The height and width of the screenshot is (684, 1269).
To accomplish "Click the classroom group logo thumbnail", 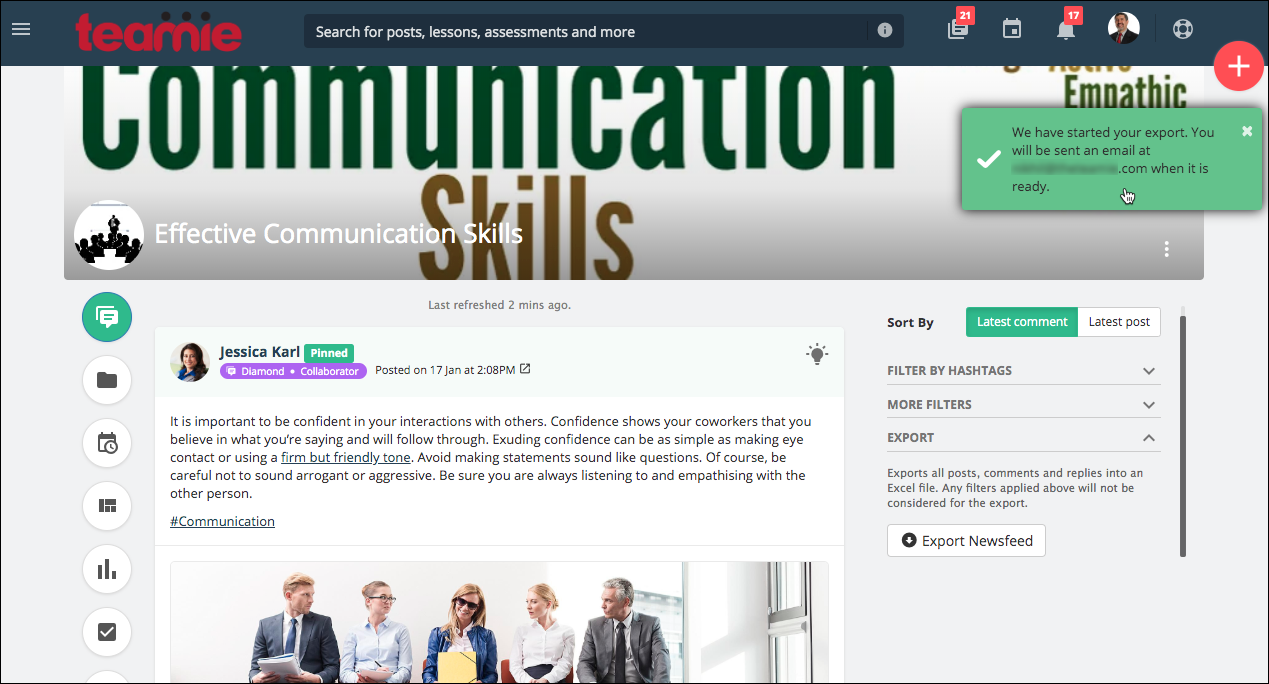I will click(109, 235).
